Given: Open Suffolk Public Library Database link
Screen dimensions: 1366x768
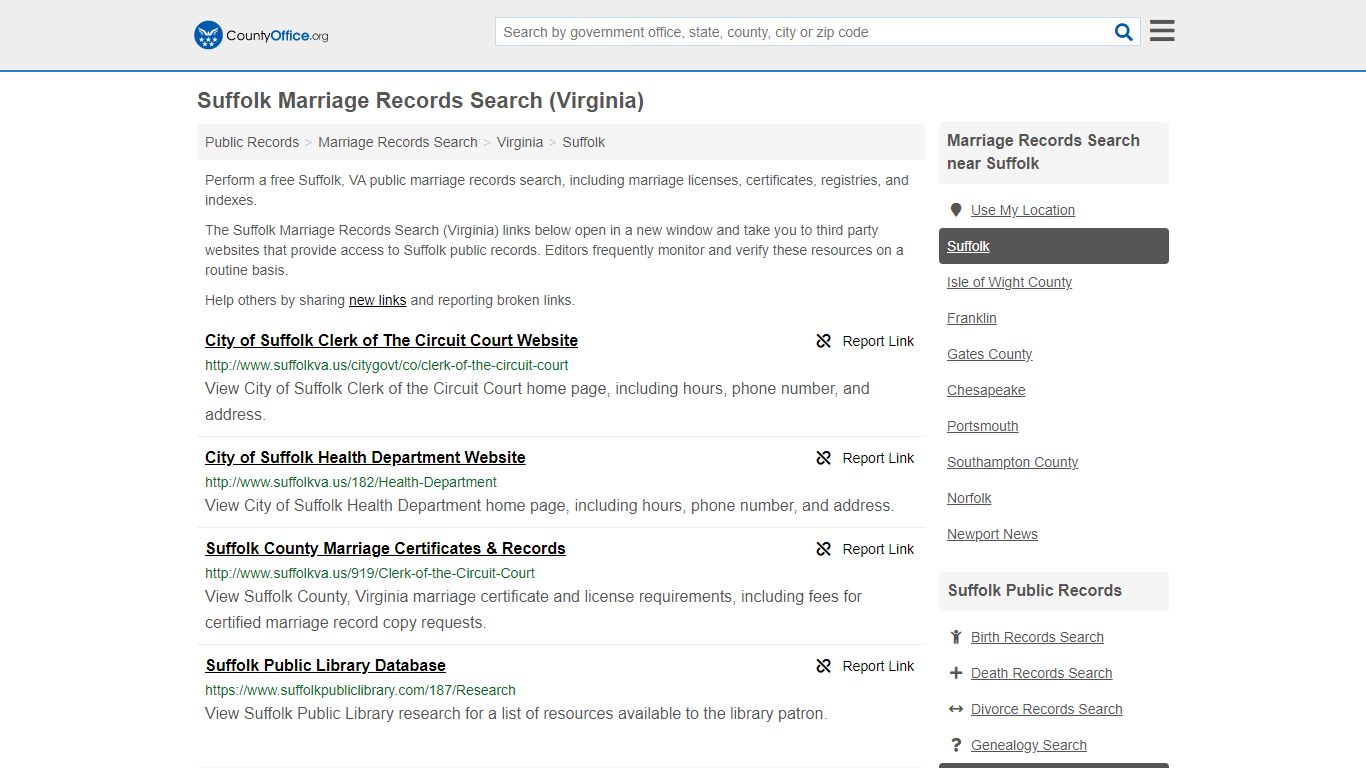Looking at the screenshot, I should [x=326, y=665].
